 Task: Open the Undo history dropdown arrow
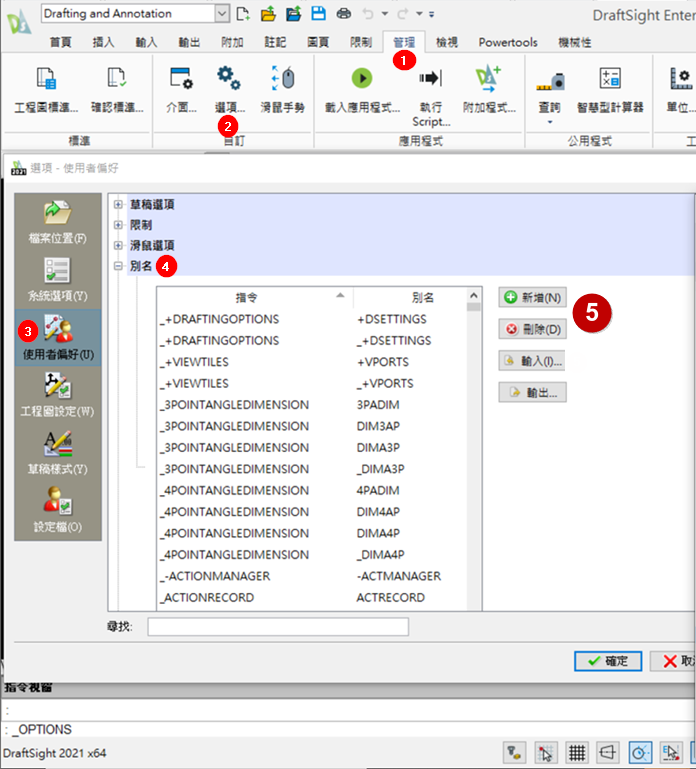point(385,14)
